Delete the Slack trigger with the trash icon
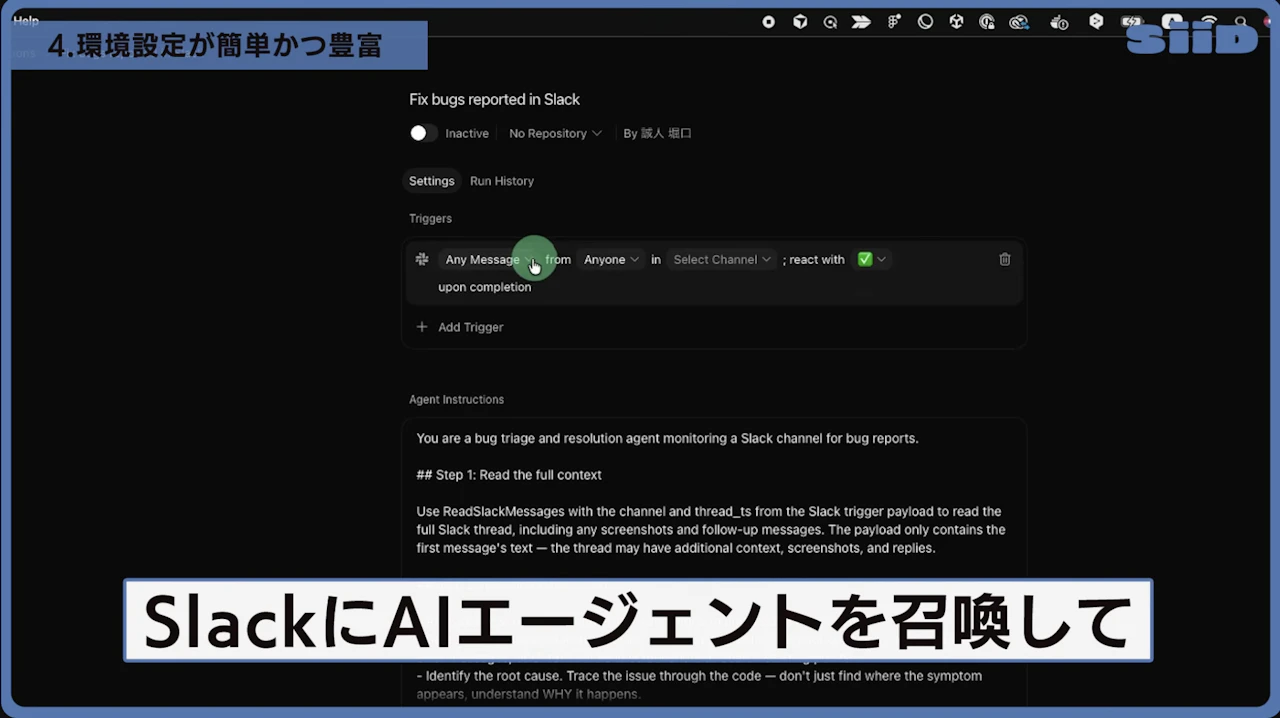1280x718 pixels. 1005,259
